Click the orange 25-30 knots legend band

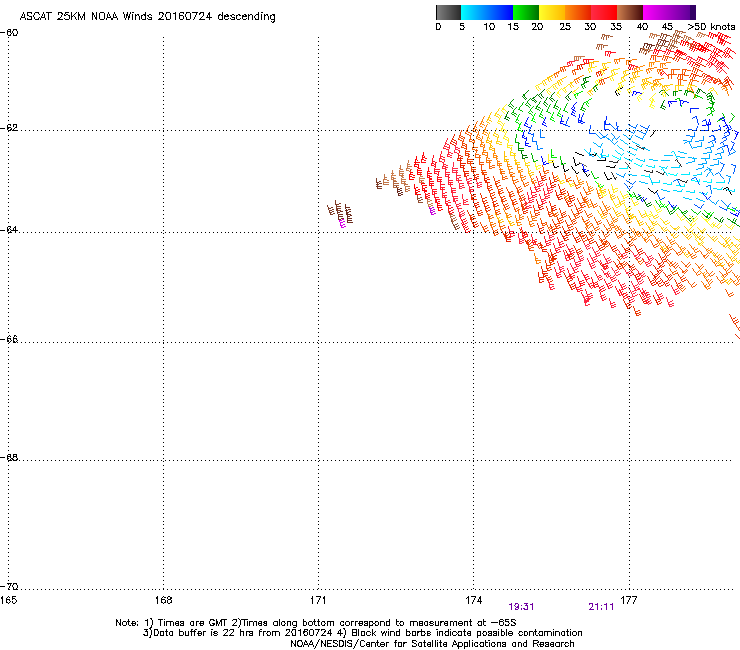click(x=578, y=12)
